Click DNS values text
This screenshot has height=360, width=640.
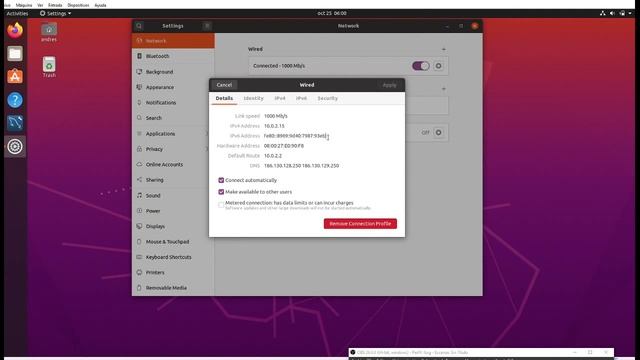[x=301, y=166]
